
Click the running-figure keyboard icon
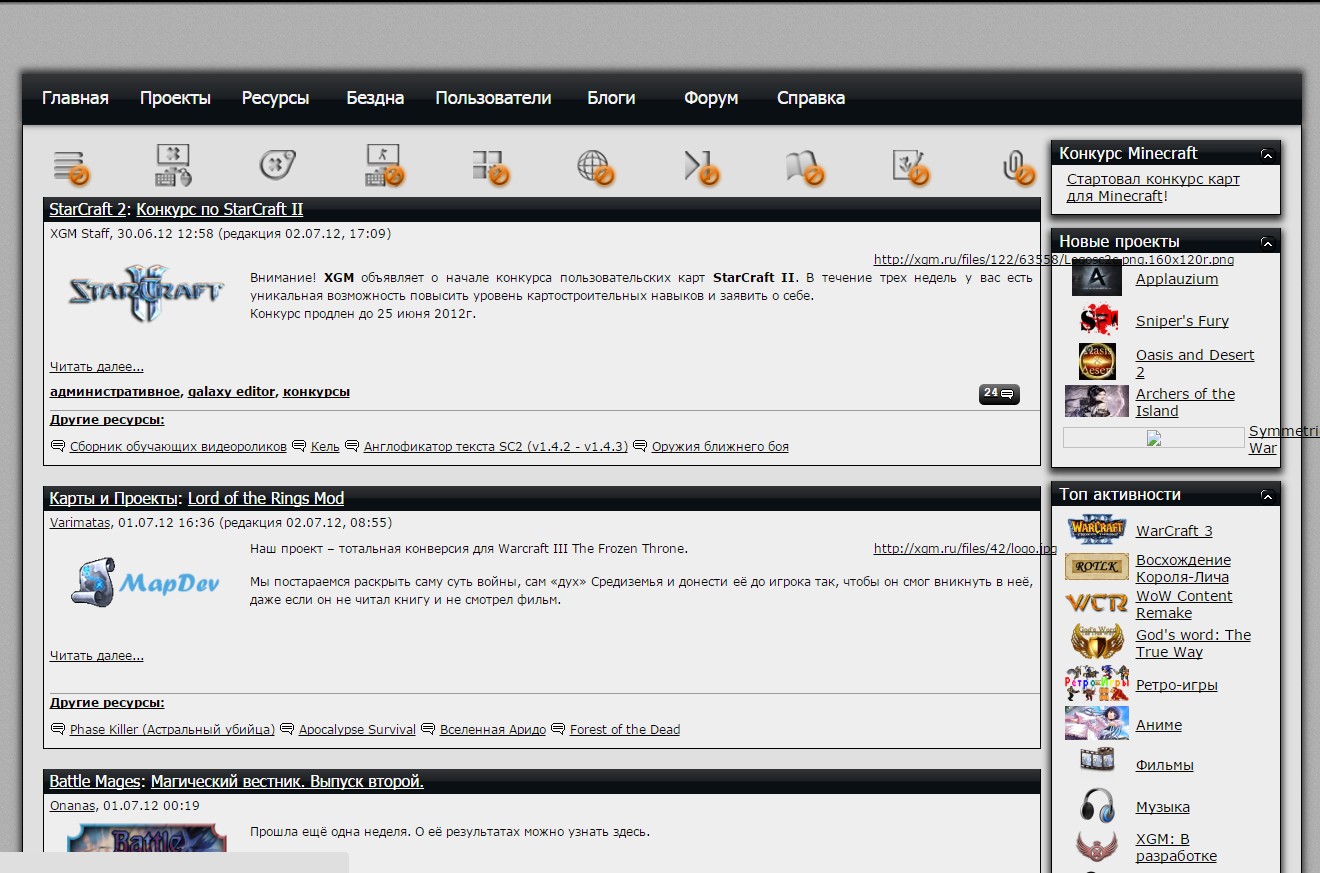click(x=384, y=166)
